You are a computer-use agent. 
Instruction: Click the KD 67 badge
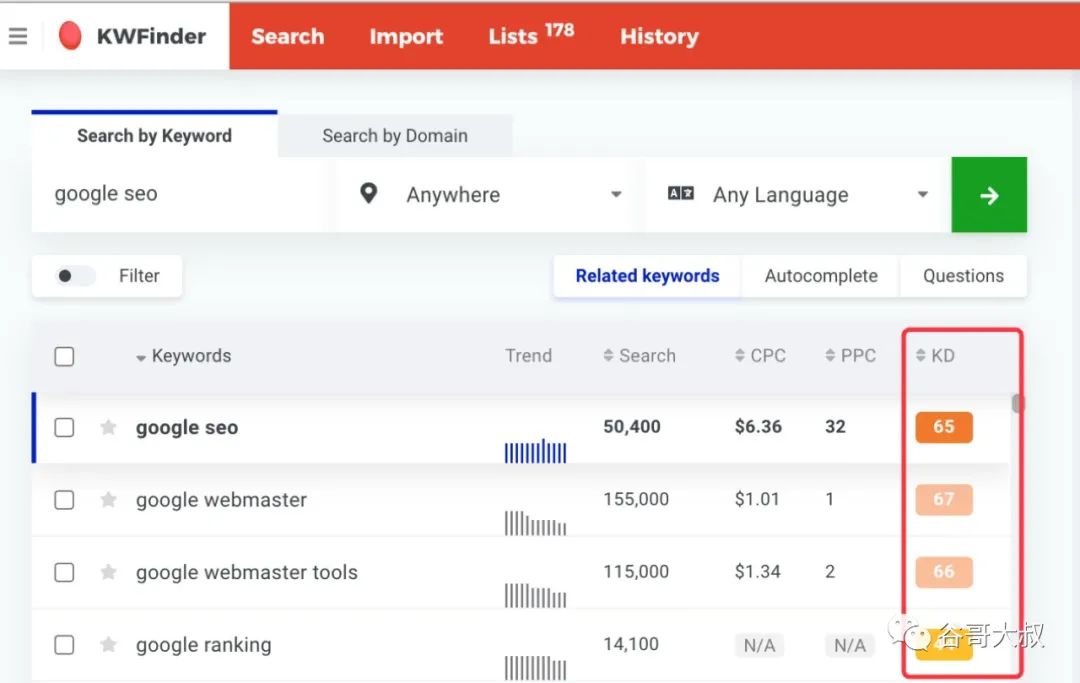944,499
